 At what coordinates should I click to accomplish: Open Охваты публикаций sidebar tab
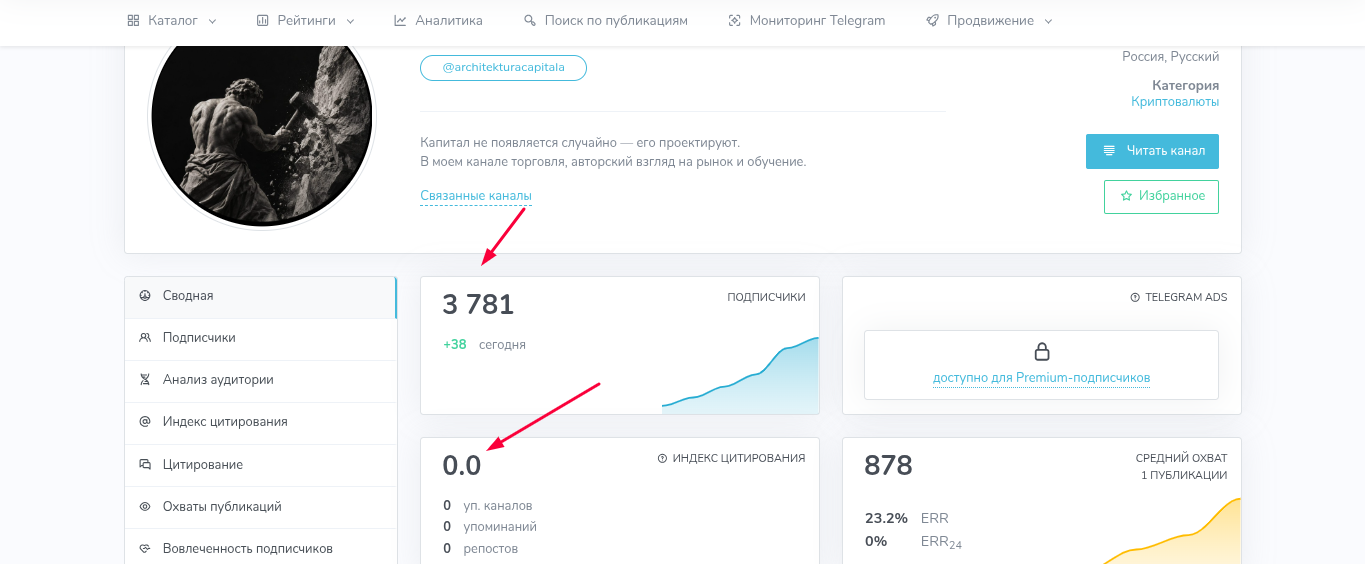coord(260,507)
